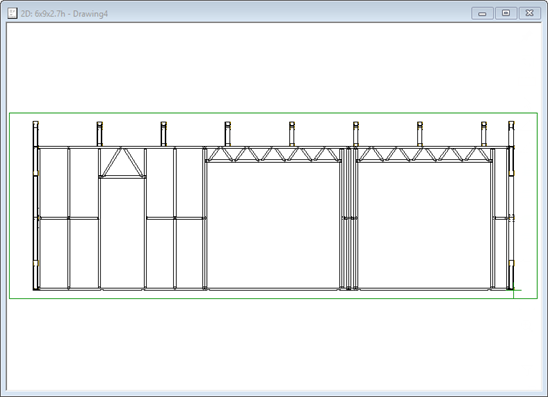This screenshot has width=548, height=397.
Task: Select the bottom plate under left opening
Action: (x=273, y=289)
